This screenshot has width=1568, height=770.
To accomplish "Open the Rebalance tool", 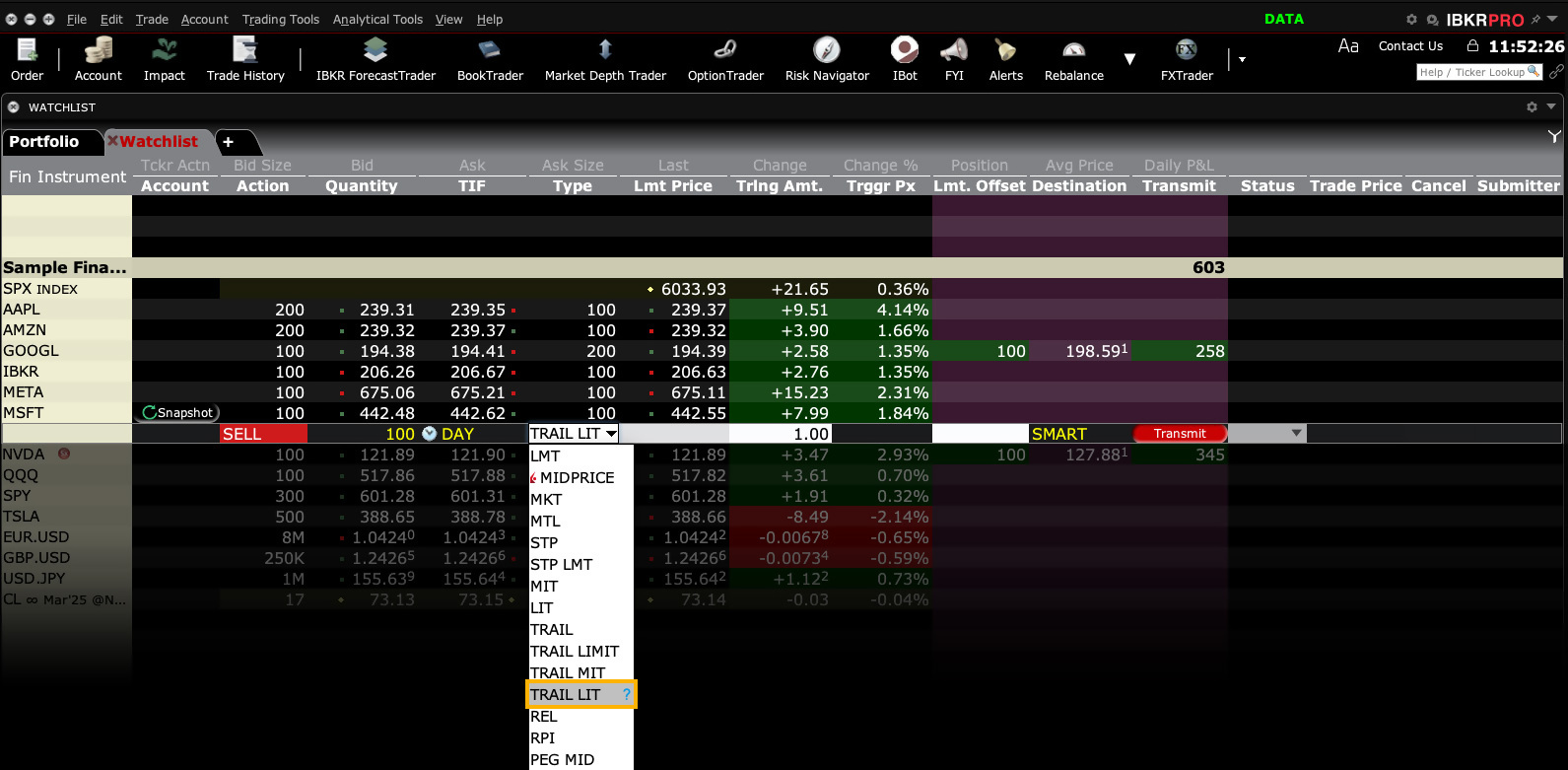I will 1073,59.
